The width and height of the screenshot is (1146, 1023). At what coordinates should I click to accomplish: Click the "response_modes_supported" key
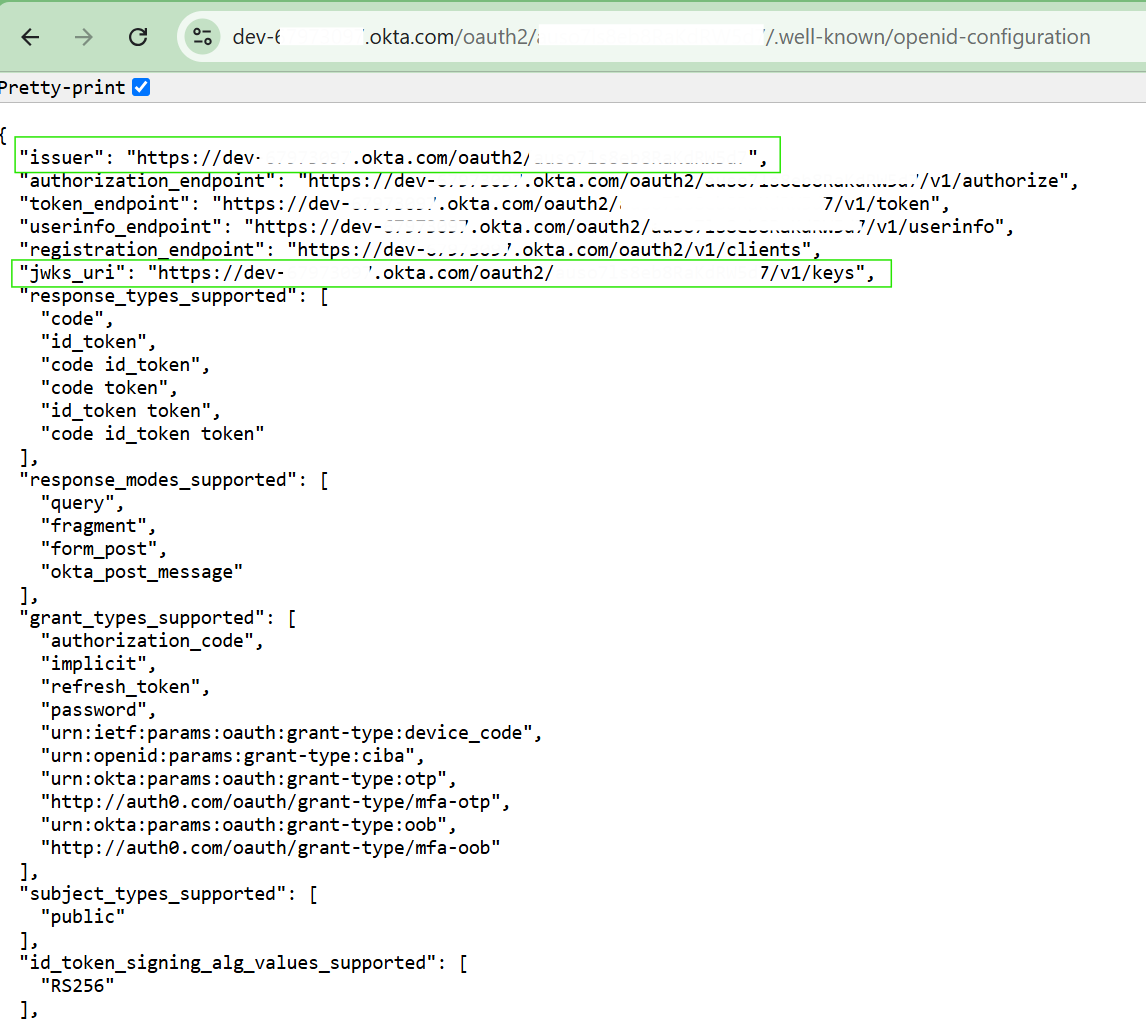click(x=159, y=480)
